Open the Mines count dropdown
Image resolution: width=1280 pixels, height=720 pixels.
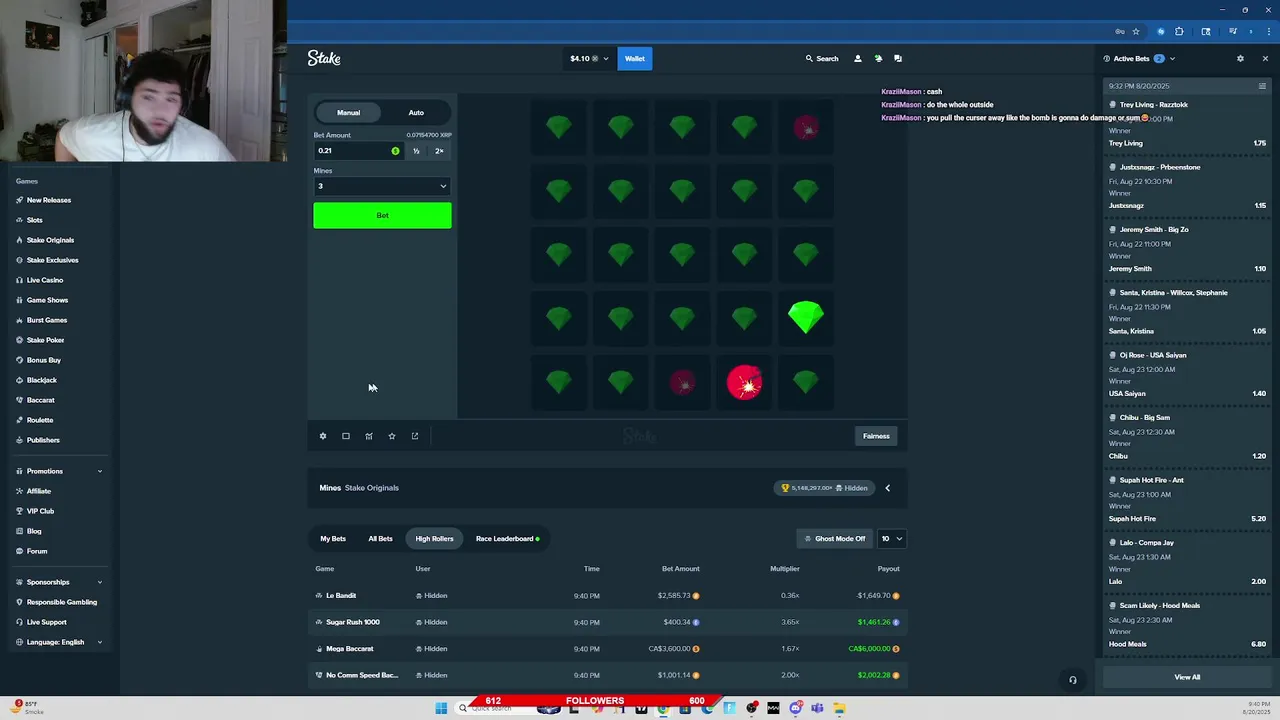tap(382, 186)
